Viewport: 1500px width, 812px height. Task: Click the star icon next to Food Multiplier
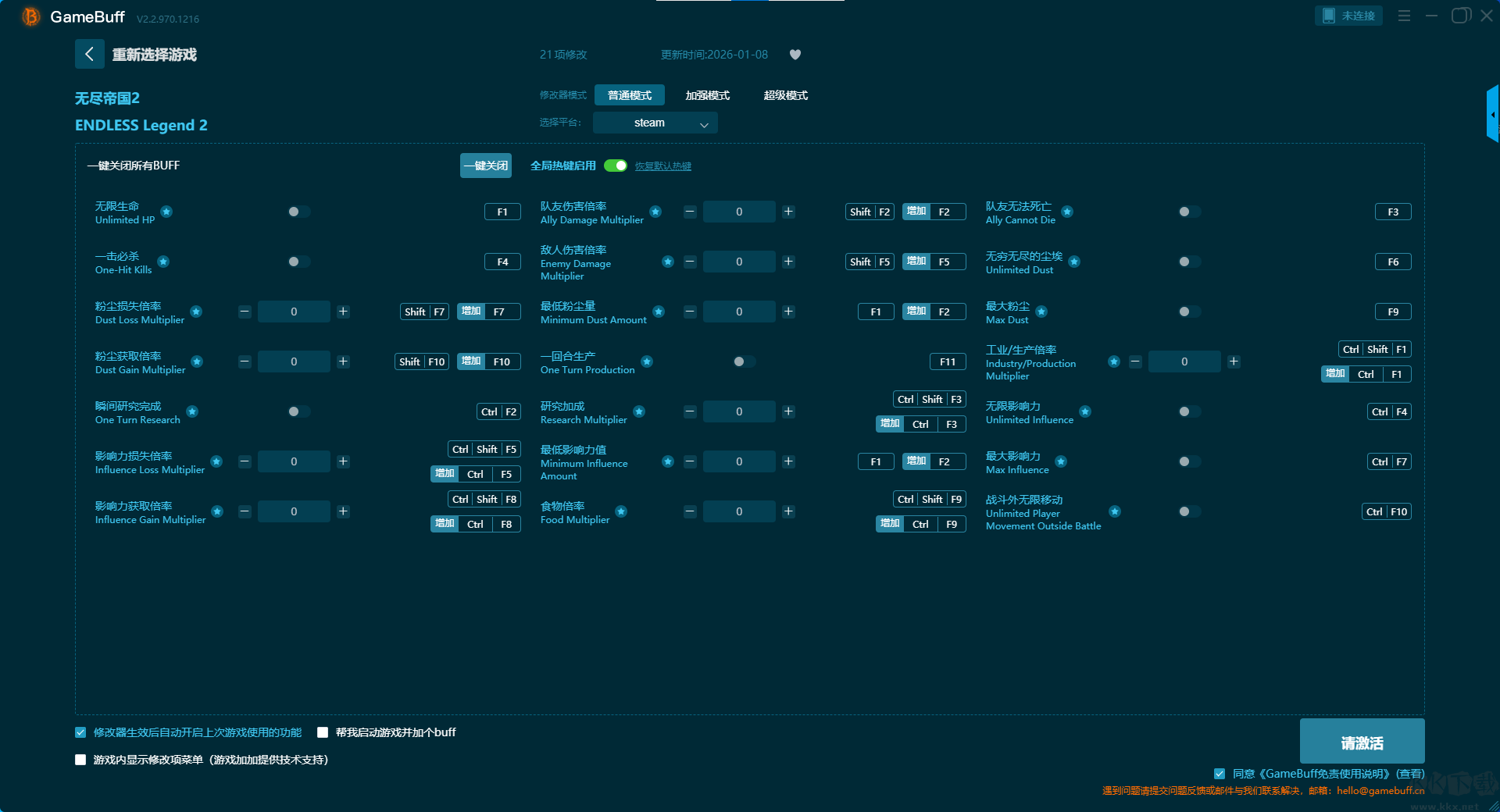pyautogui.click(x=621, y=511)
